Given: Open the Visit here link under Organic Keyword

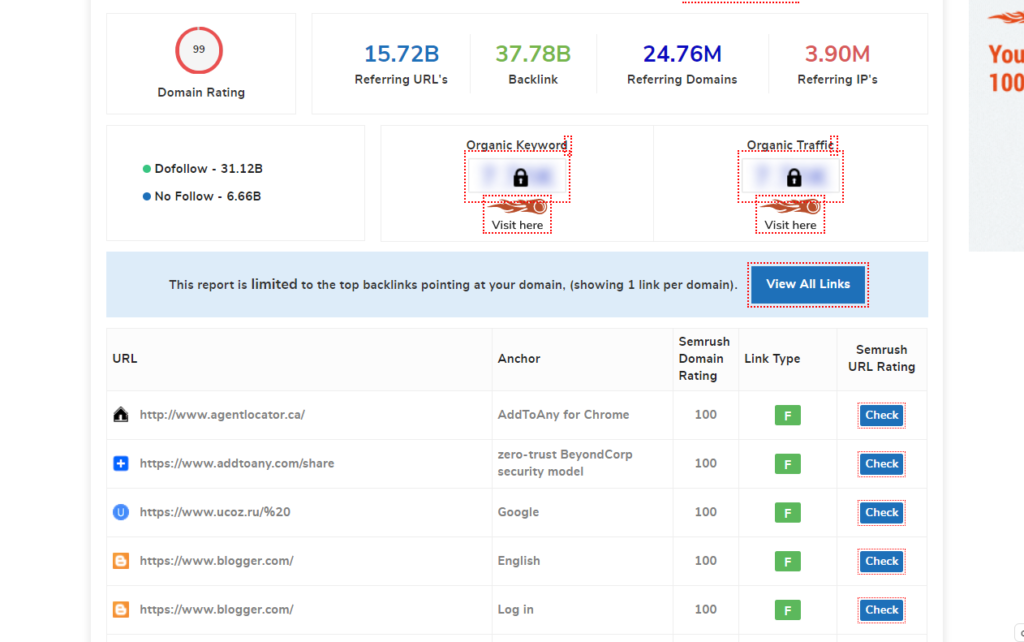Looking at the screenshot, I should [516, 226].
